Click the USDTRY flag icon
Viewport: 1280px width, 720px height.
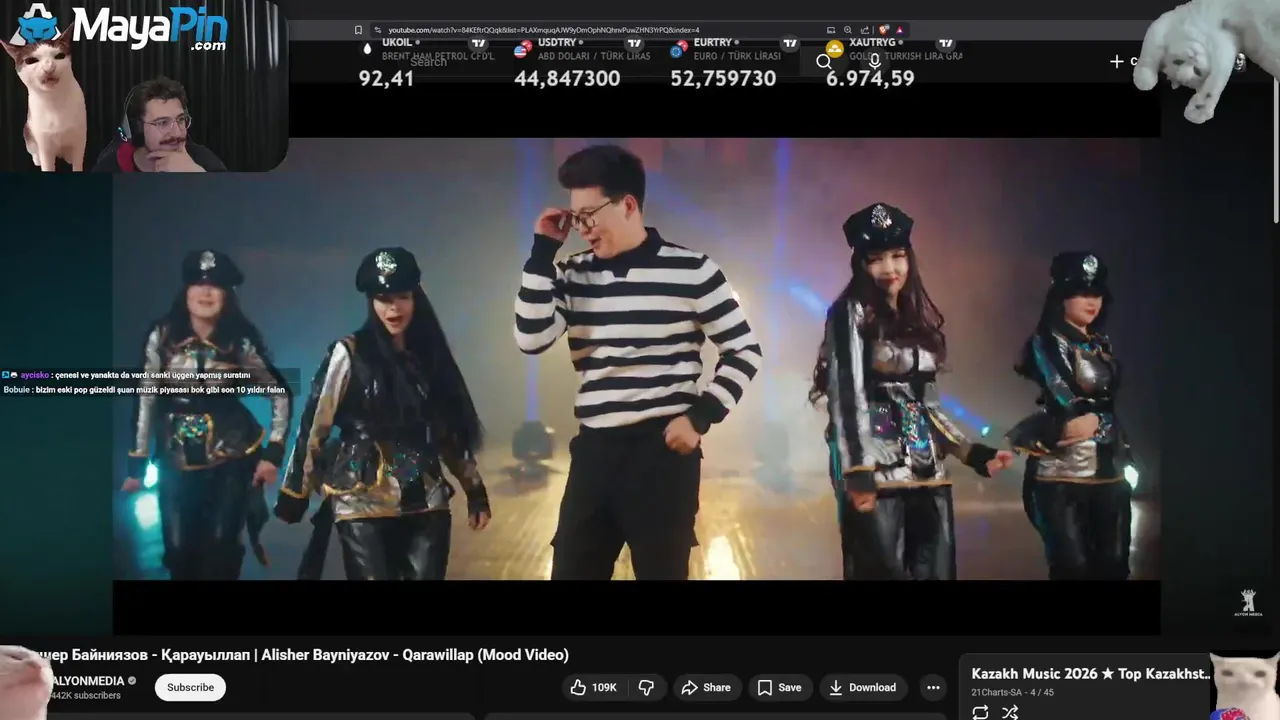tap(523, 48)
